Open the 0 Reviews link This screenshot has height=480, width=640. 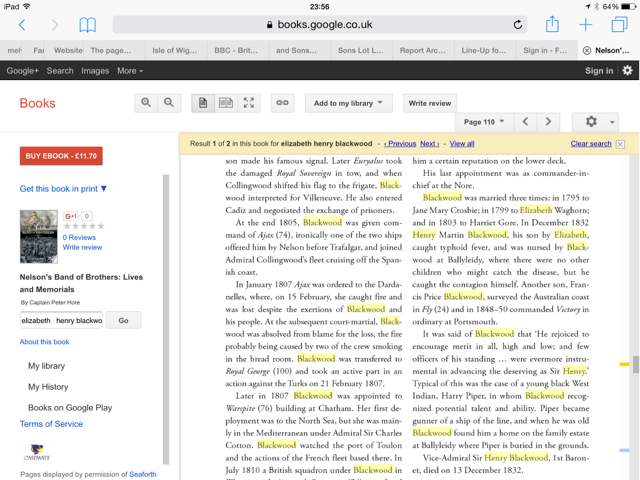[79, 238]
